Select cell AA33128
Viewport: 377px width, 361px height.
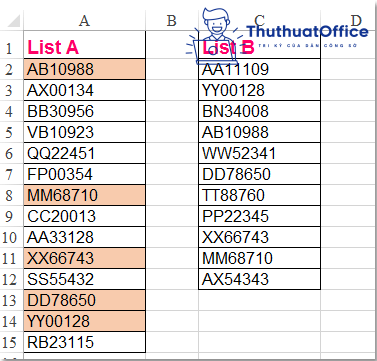[85, 237]
